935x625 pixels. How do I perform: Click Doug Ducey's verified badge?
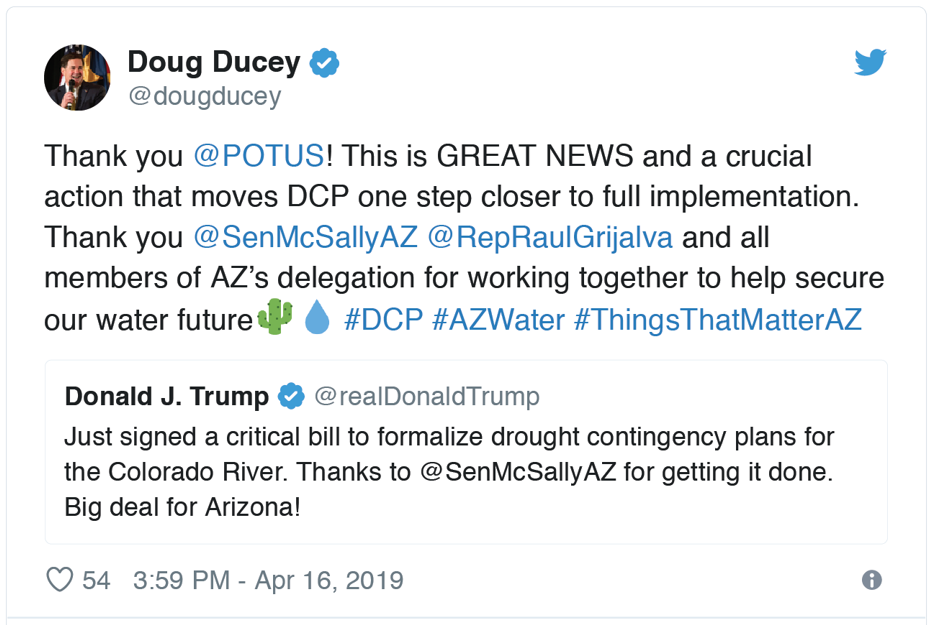[324, 63]
